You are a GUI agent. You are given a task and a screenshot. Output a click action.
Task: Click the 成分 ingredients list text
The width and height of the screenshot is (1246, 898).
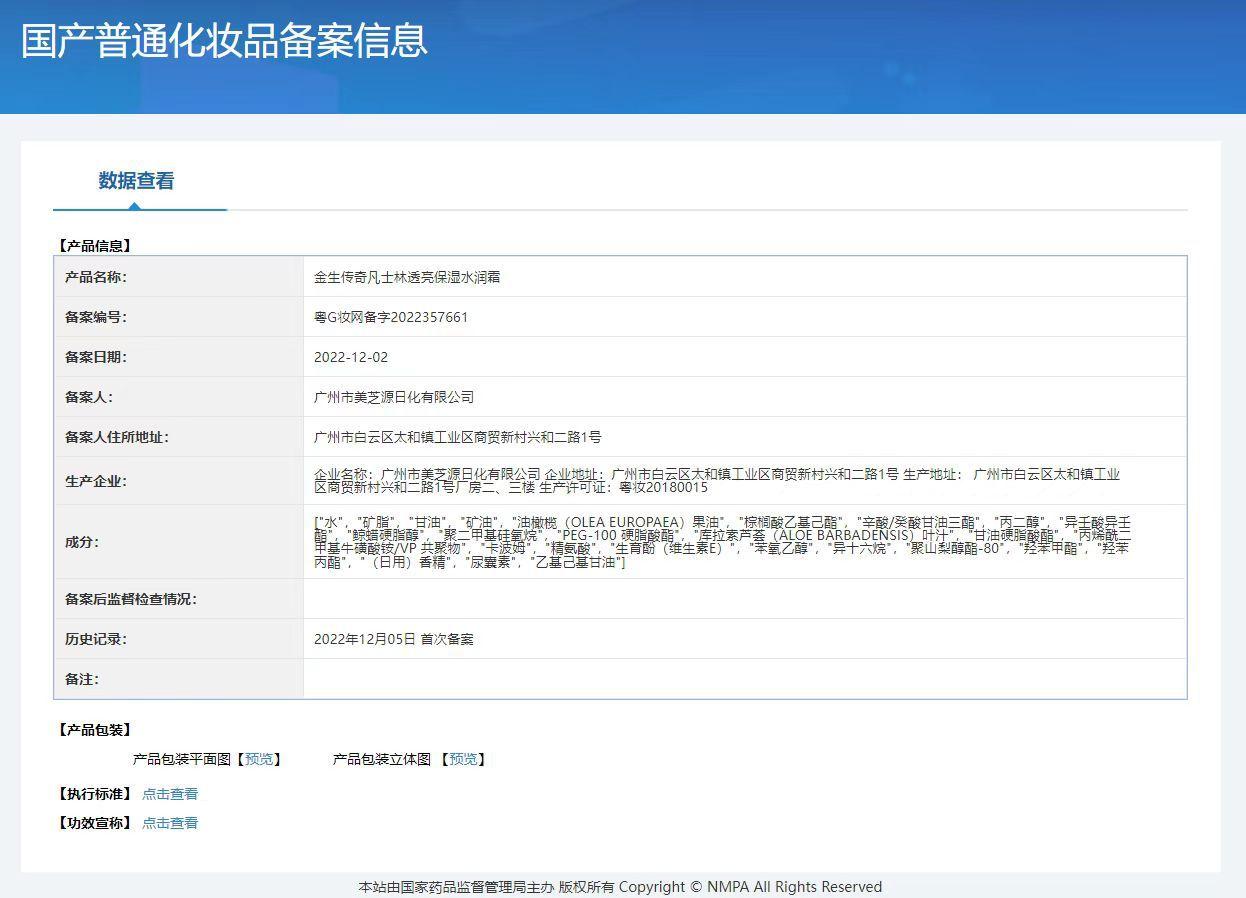[x=722, y=542]
